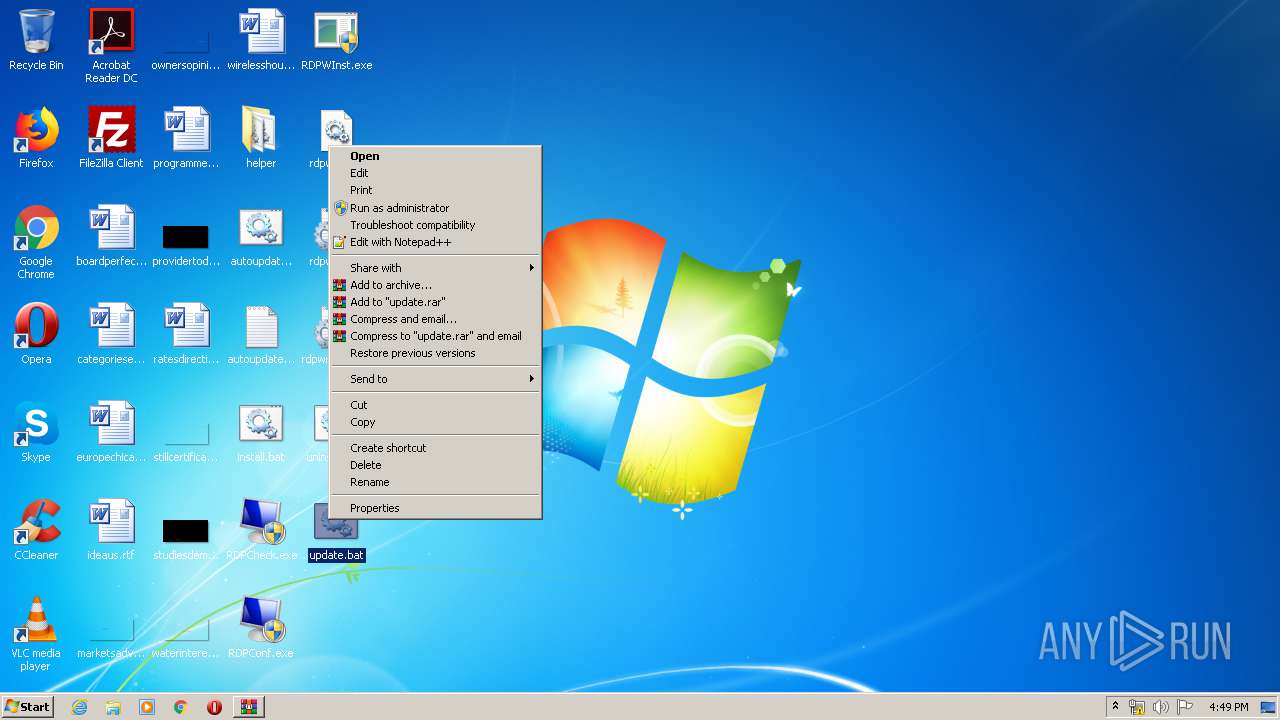Click the volume speaker tray icon

[1161, 707]
